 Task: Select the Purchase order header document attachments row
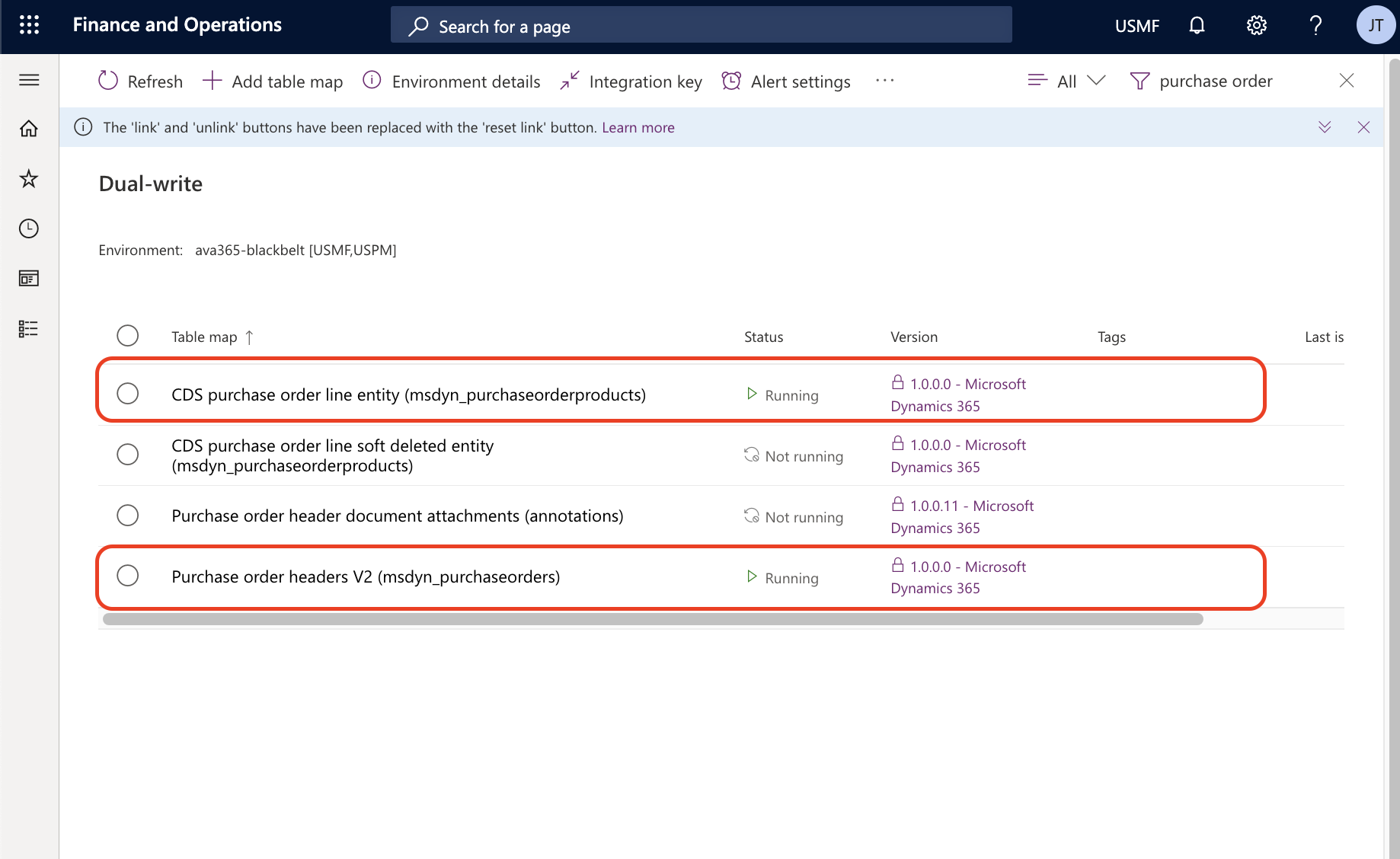coord(128,516)
